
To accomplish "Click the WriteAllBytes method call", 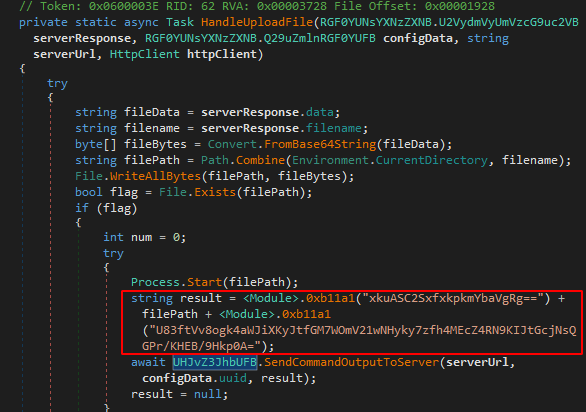I will (x=155, y=176).
